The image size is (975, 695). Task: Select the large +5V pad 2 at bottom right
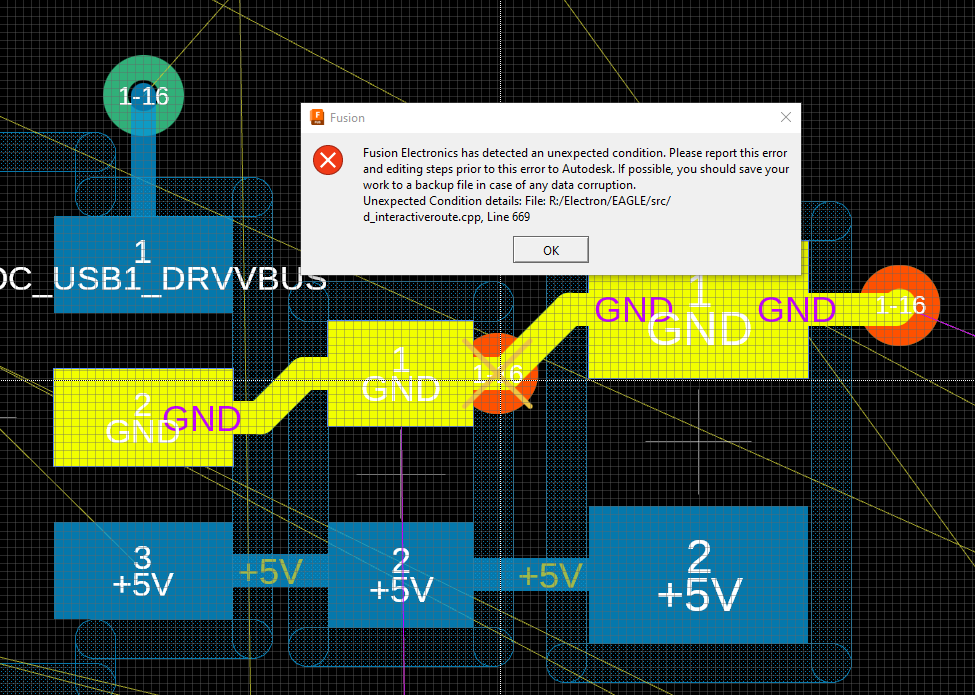[x=698, y=573]
